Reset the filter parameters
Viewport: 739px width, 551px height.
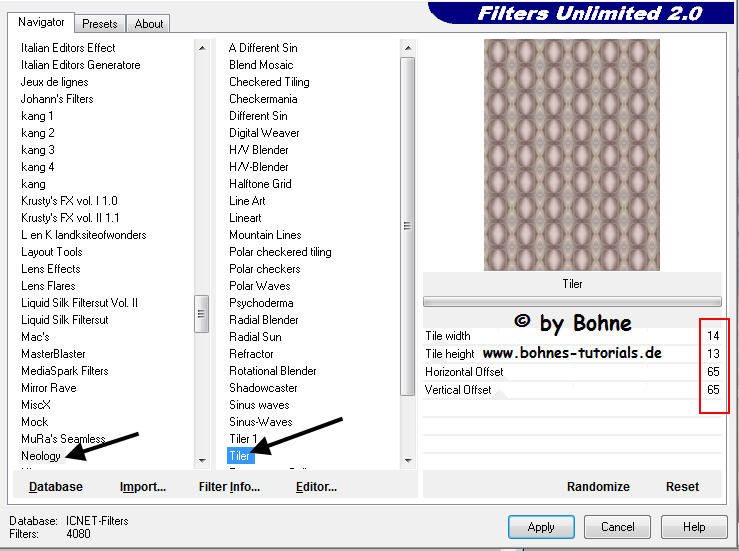coord(682,487)
